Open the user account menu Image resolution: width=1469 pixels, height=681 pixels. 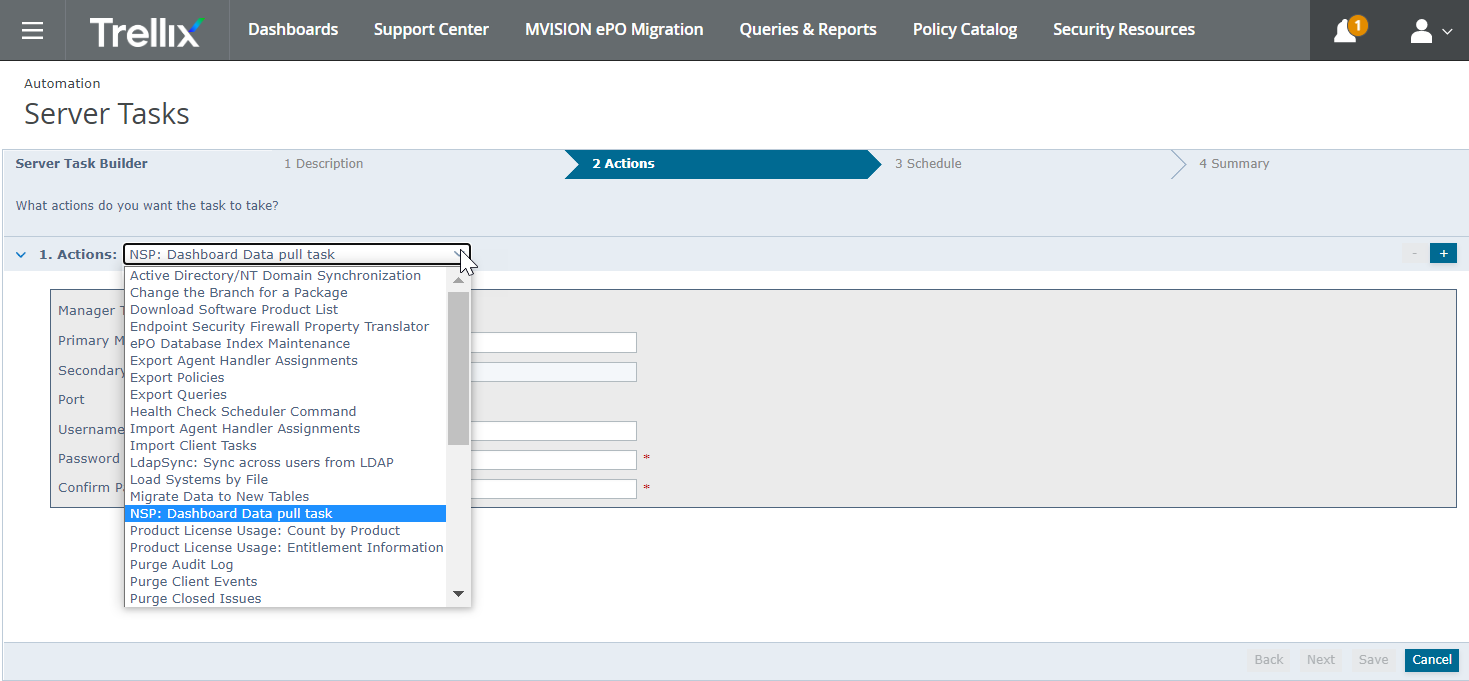point(1431,31)
